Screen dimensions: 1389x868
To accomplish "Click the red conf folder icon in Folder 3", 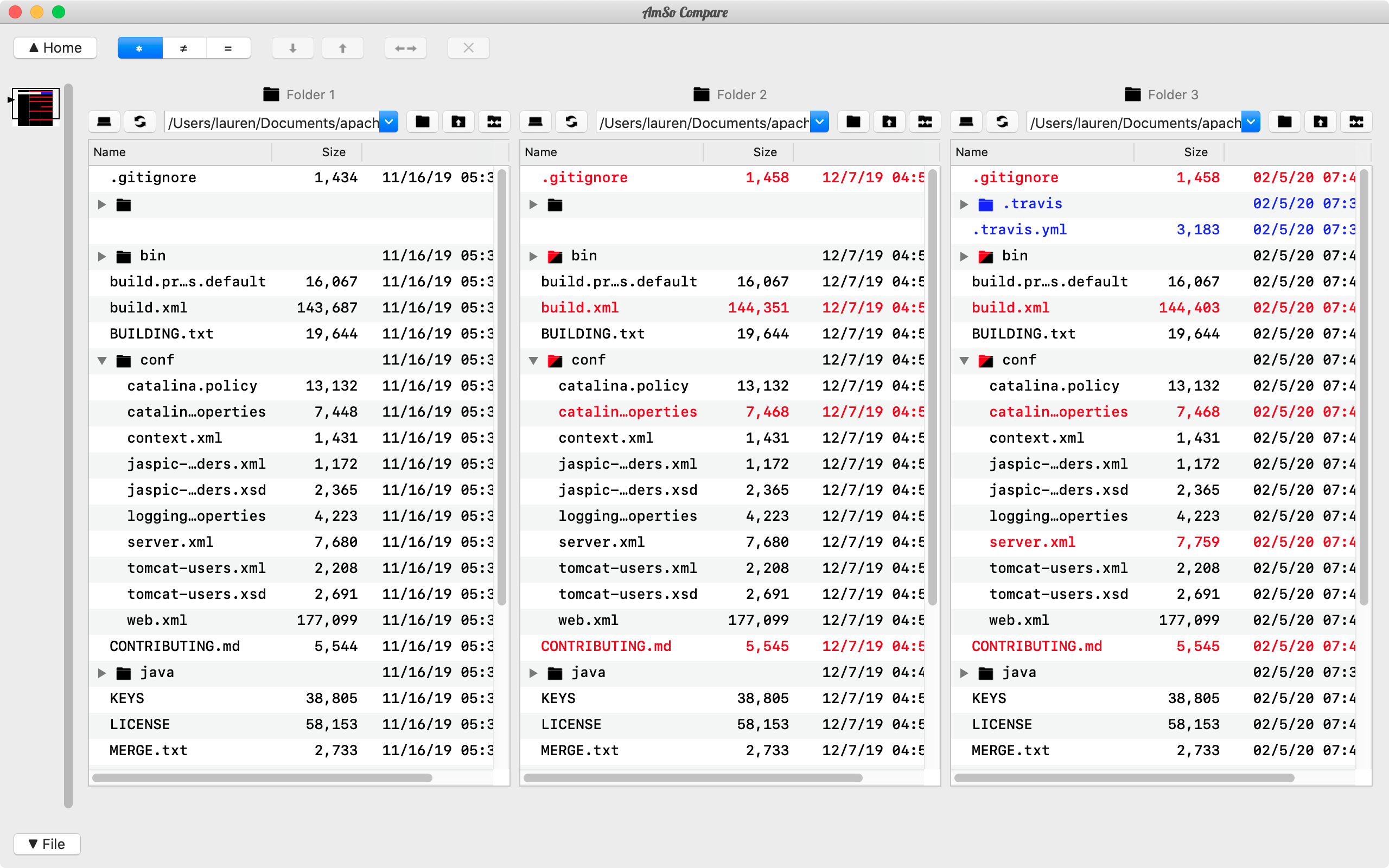I will pos(986,361).
